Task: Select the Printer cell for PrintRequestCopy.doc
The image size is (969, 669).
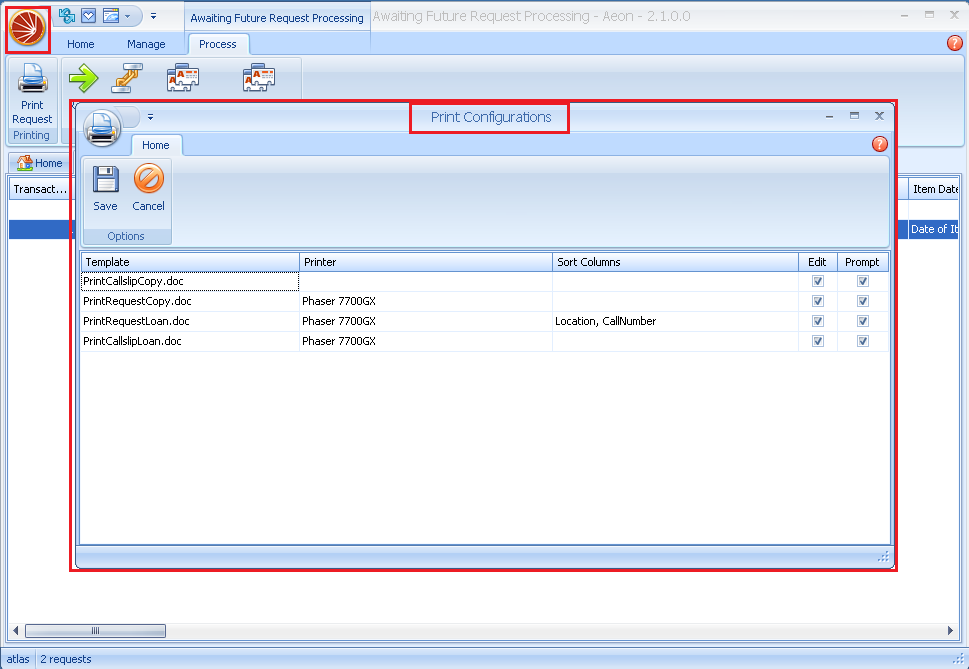Action: [425, 301]
